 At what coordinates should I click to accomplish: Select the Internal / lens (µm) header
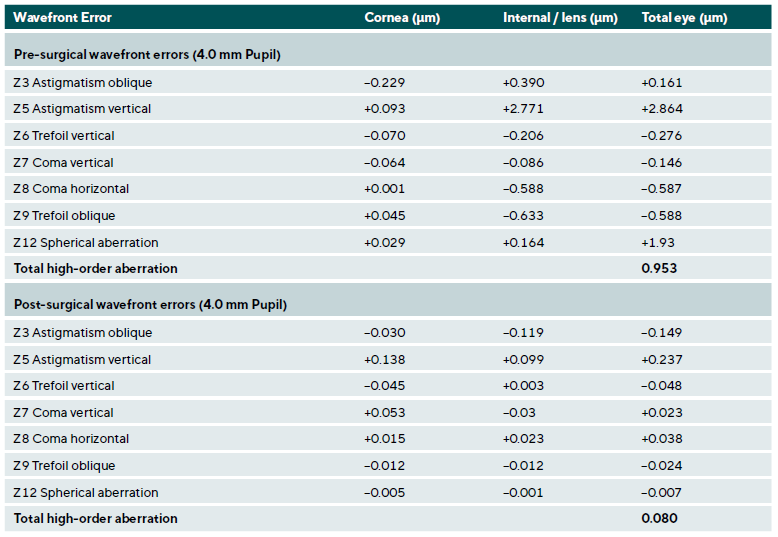pos(560,18)
